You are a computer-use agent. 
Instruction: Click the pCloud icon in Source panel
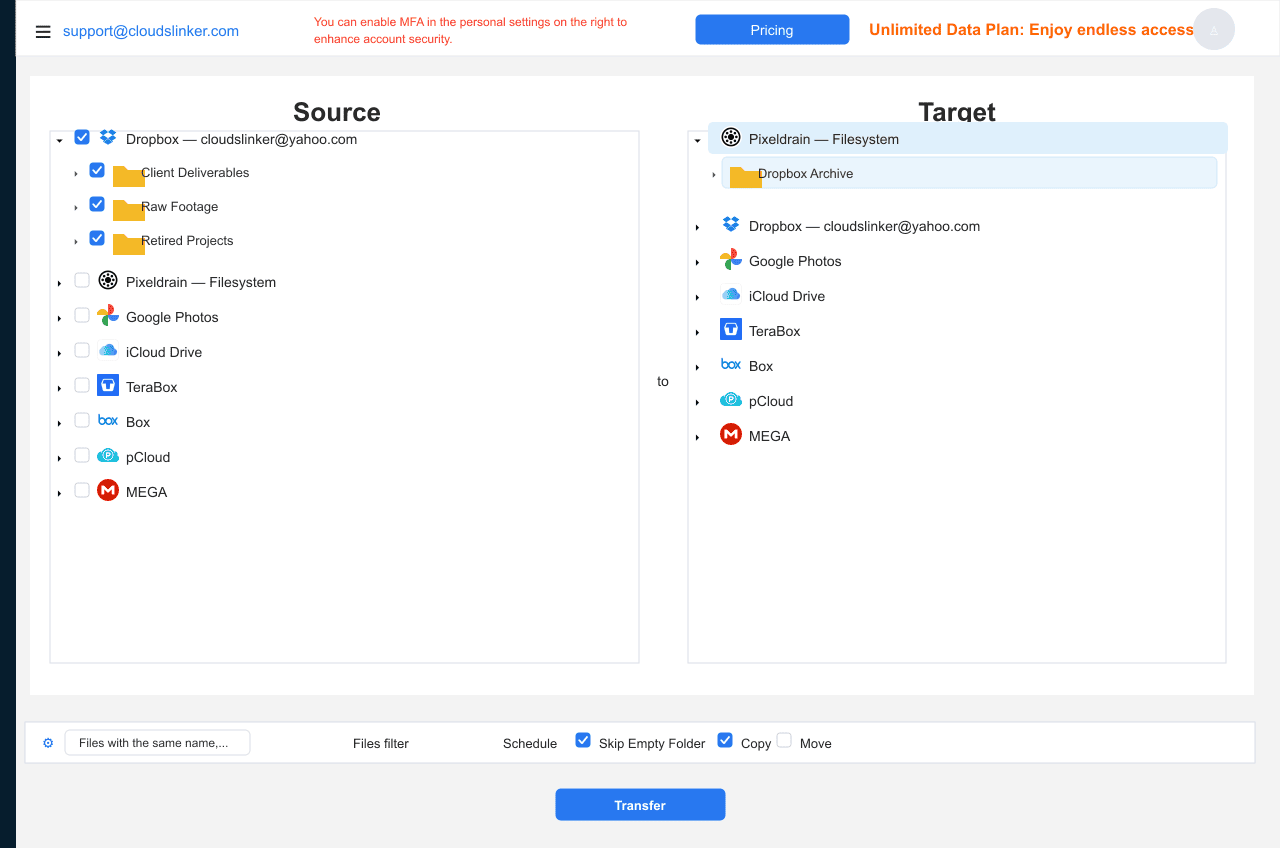pyautogui.click(x=108, y=456)
